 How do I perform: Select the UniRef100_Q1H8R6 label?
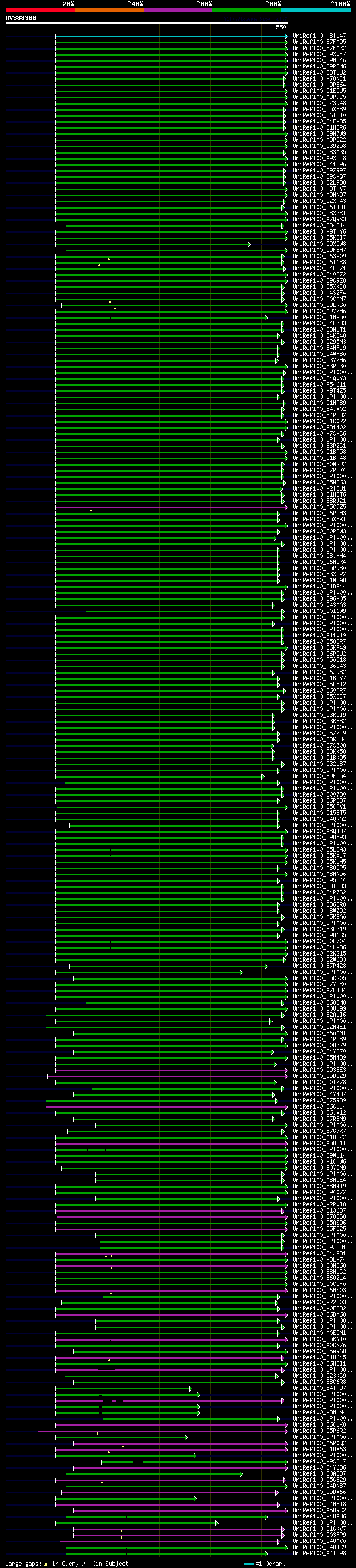pyautogui.click(x=319, y=128)
